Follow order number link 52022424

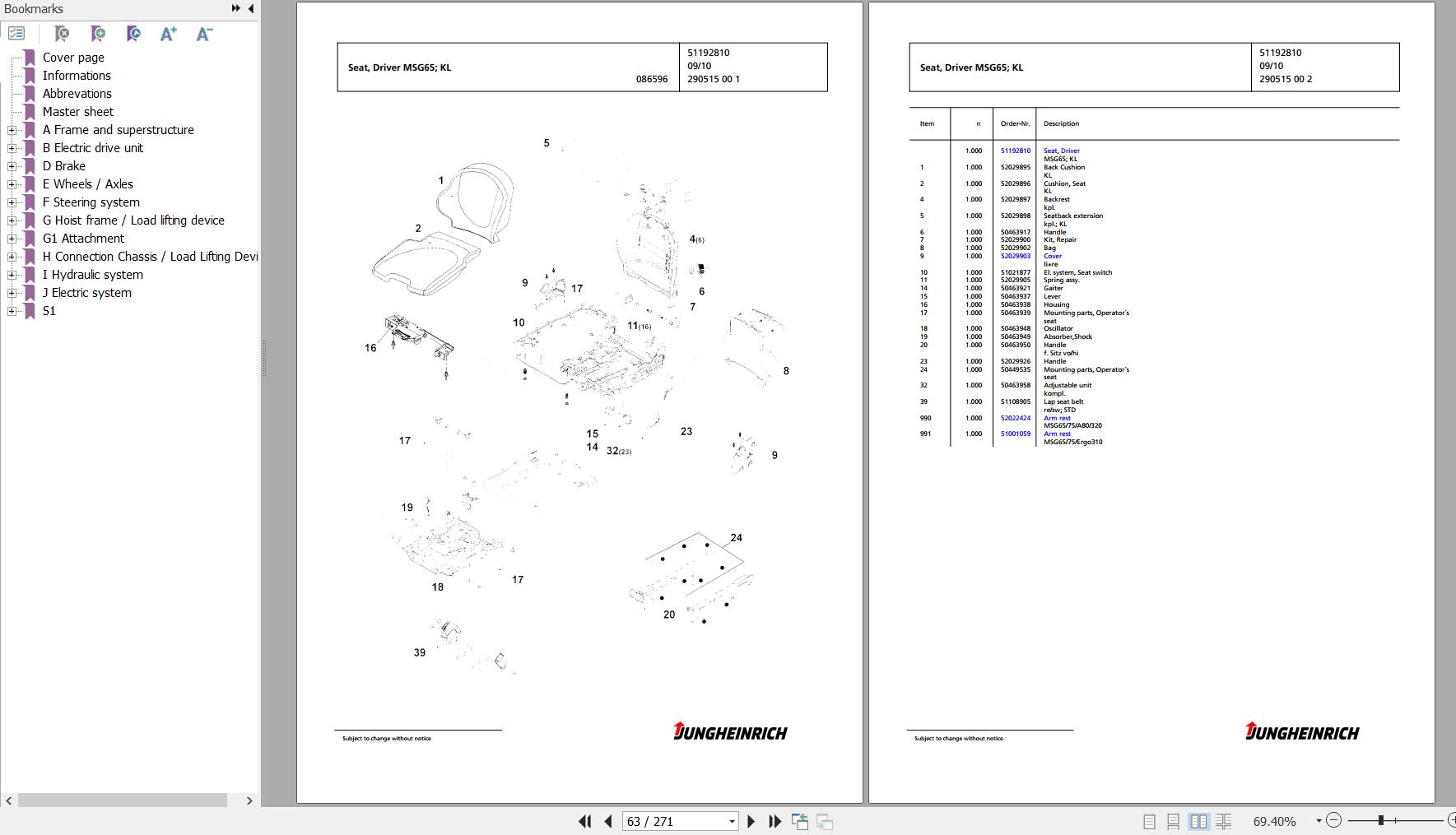[1015, 418]
